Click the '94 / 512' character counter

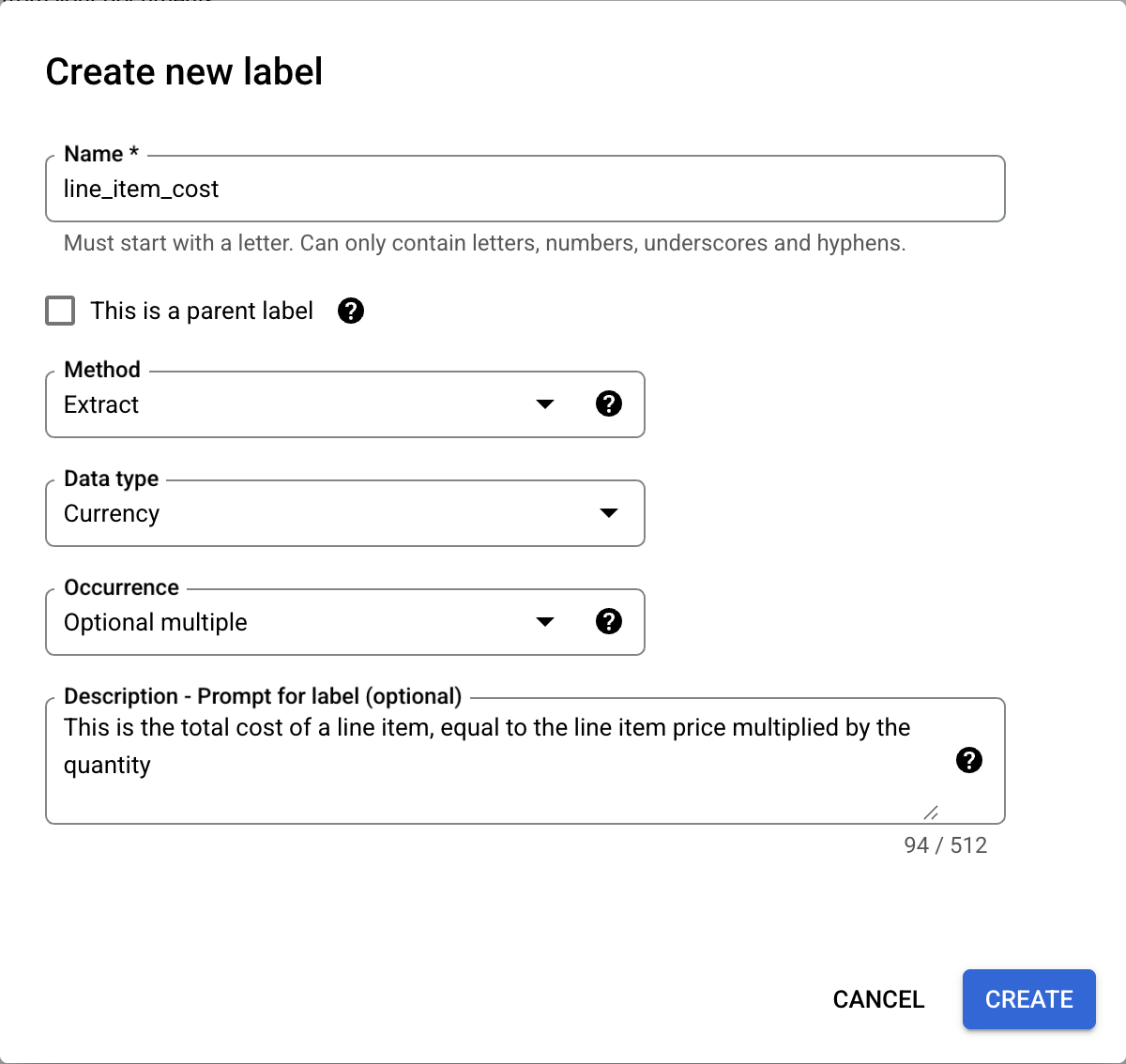(x=945, y=845)
